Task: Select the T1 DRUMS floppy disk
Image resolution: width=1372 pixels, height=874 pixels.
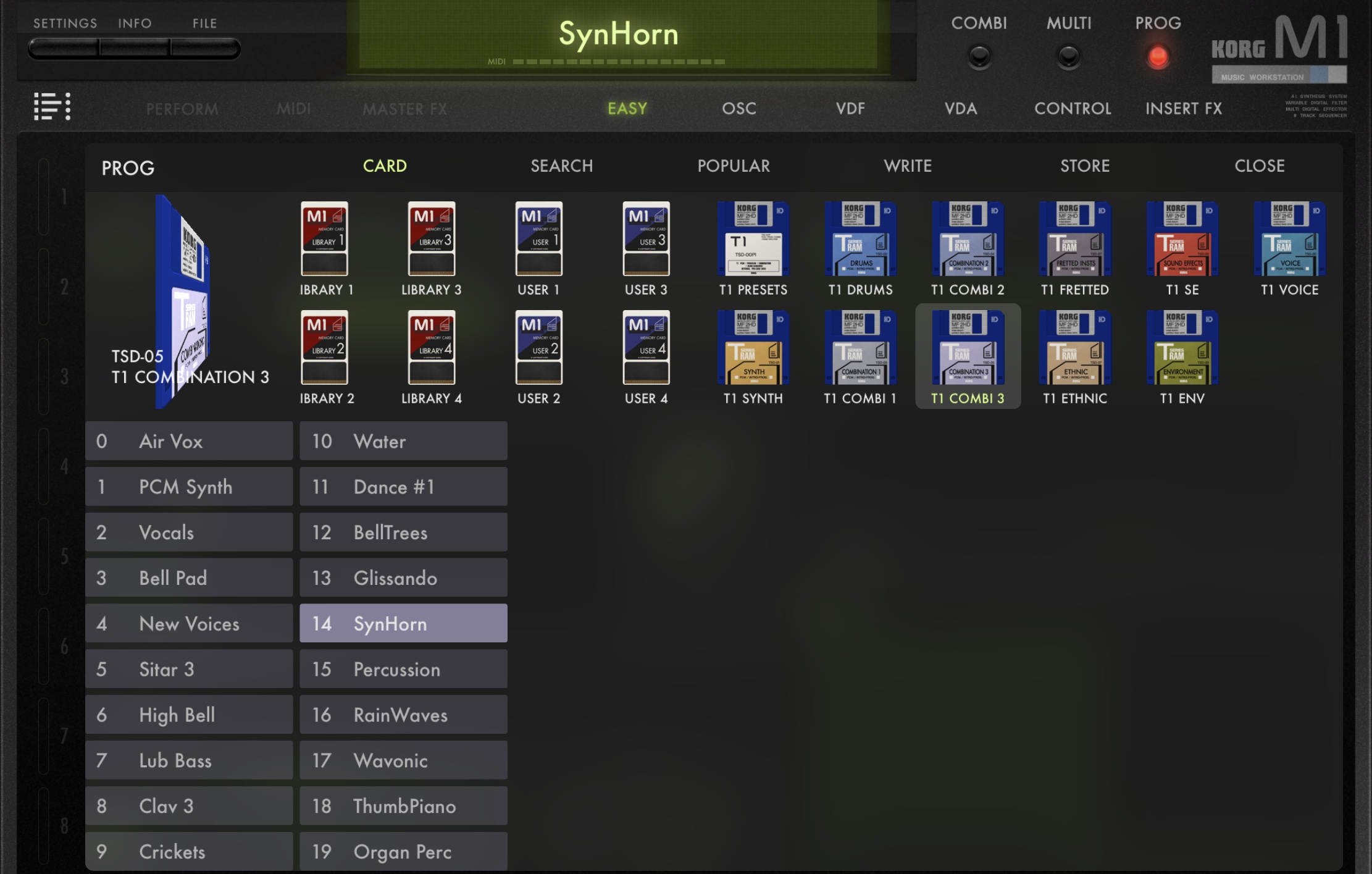Action: tap(860, 240)
